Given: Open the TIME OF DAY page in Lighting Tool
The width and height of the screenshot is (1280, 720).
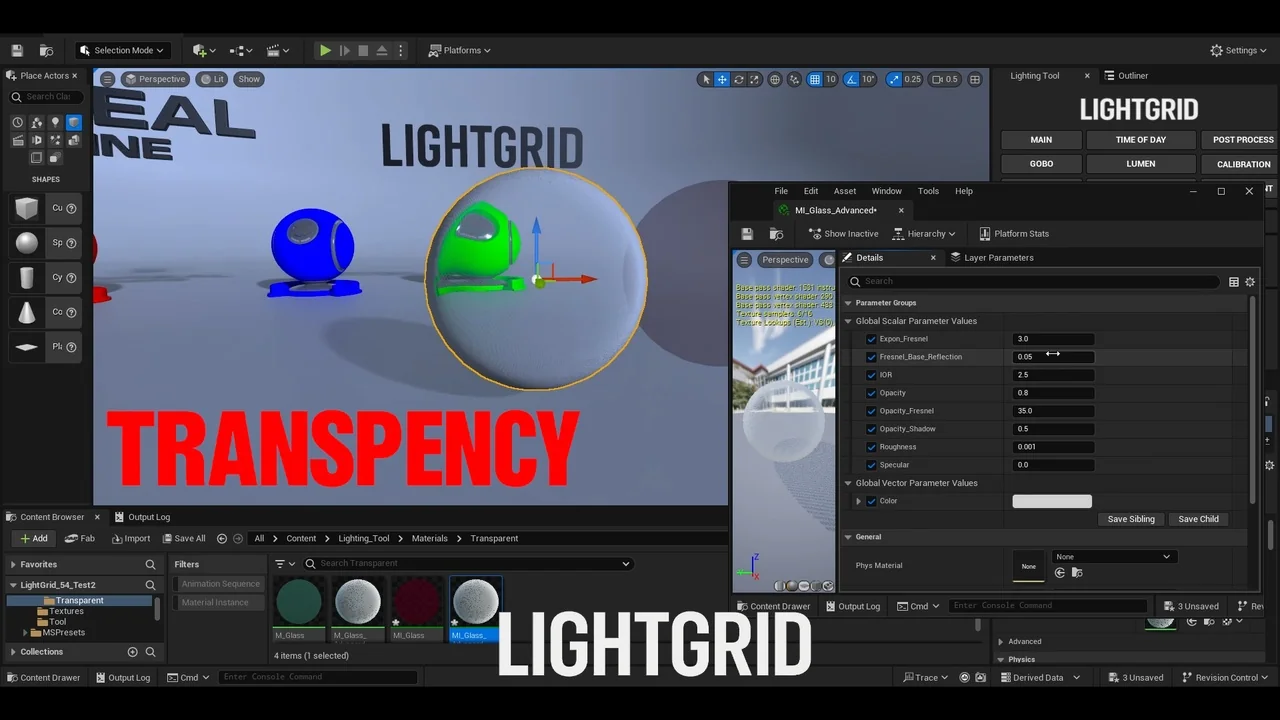Looking at the screenshot, I should pos(1140,139).
